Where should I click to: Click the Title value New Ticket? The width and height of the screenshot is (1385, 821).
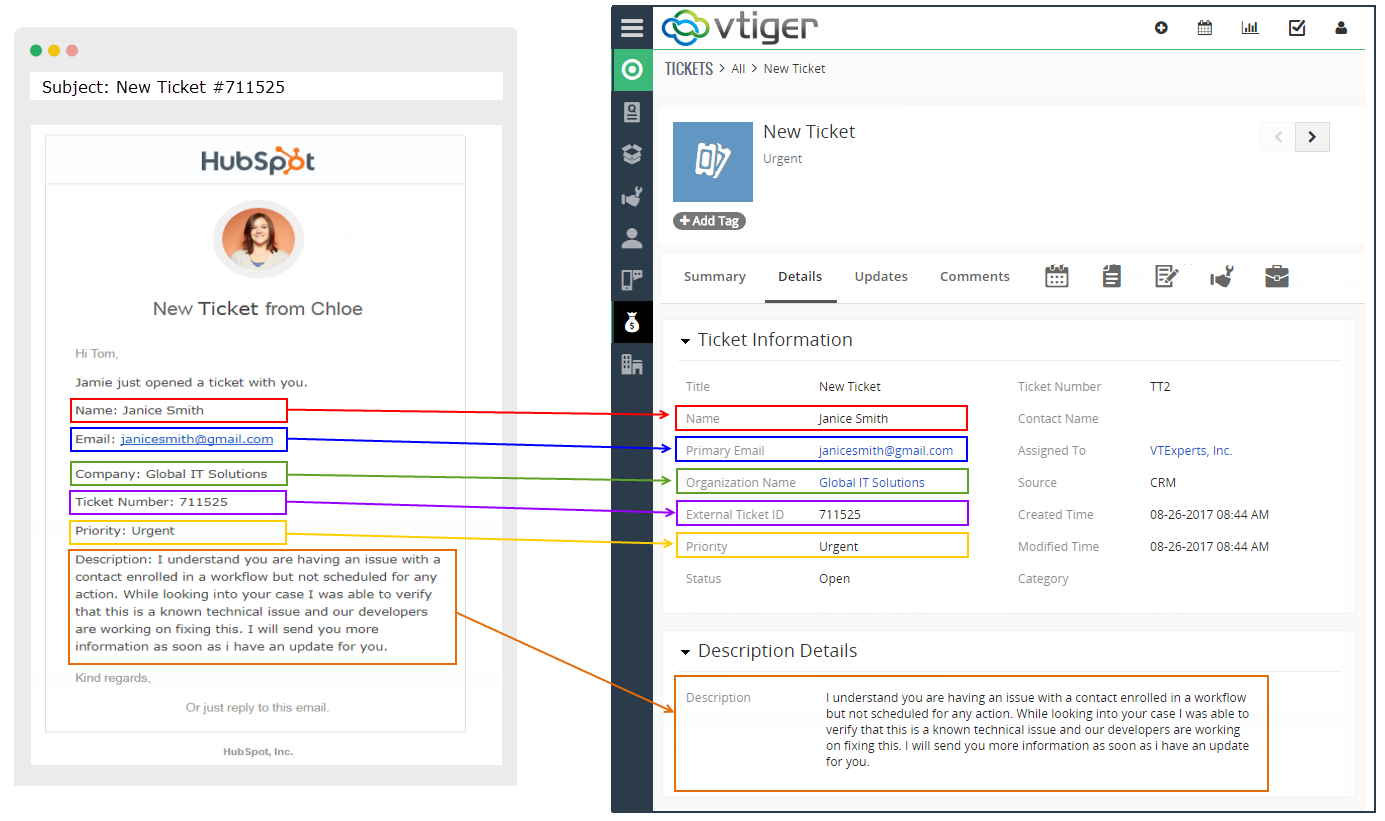click(850, 387)
